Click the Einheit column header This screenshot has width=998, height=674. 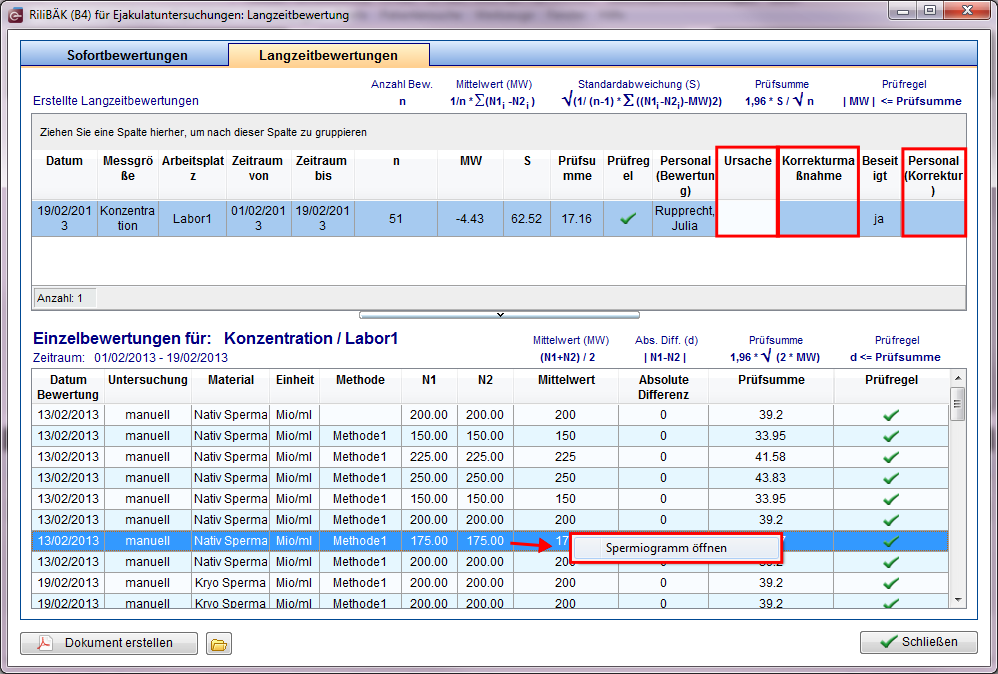tap(295, 387)
